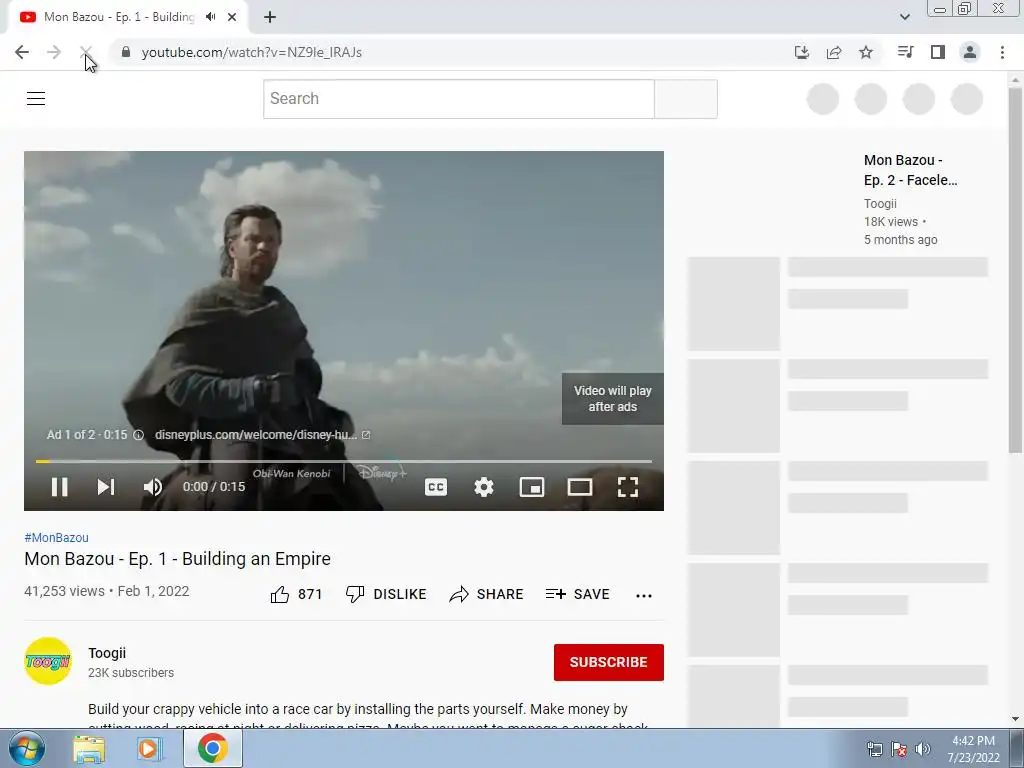Like the video with thumbs up

click(x=296, y=594)
